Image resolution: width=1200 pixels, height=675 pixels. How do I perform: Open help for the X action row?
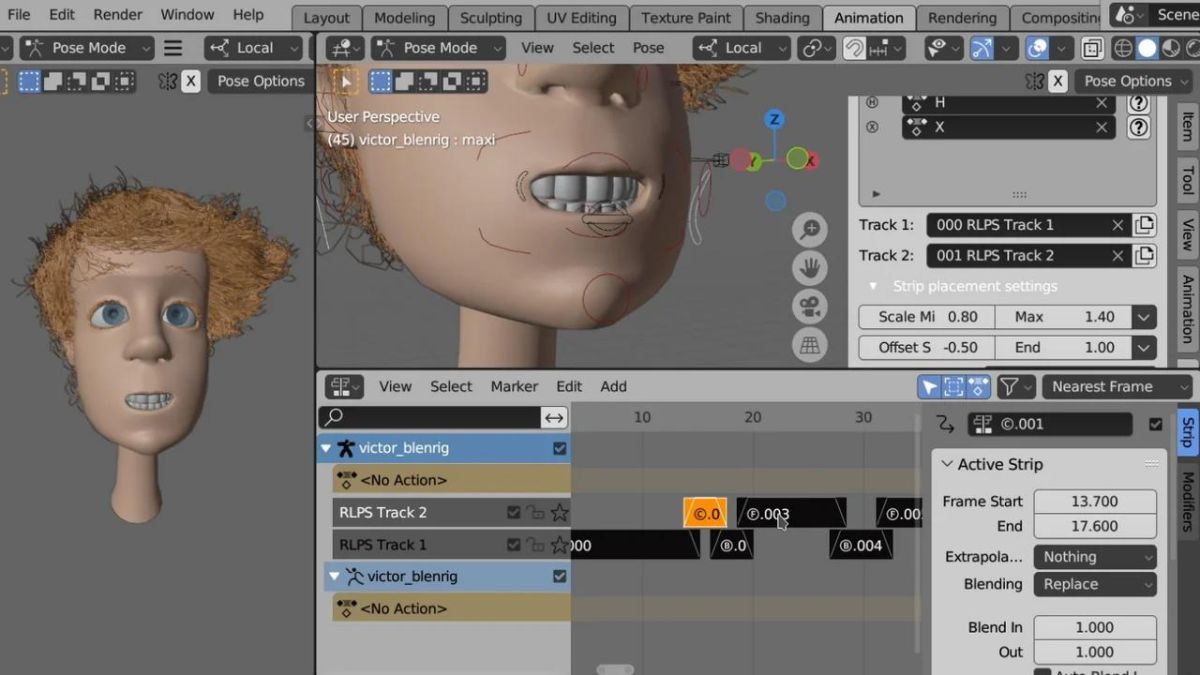1138,127
